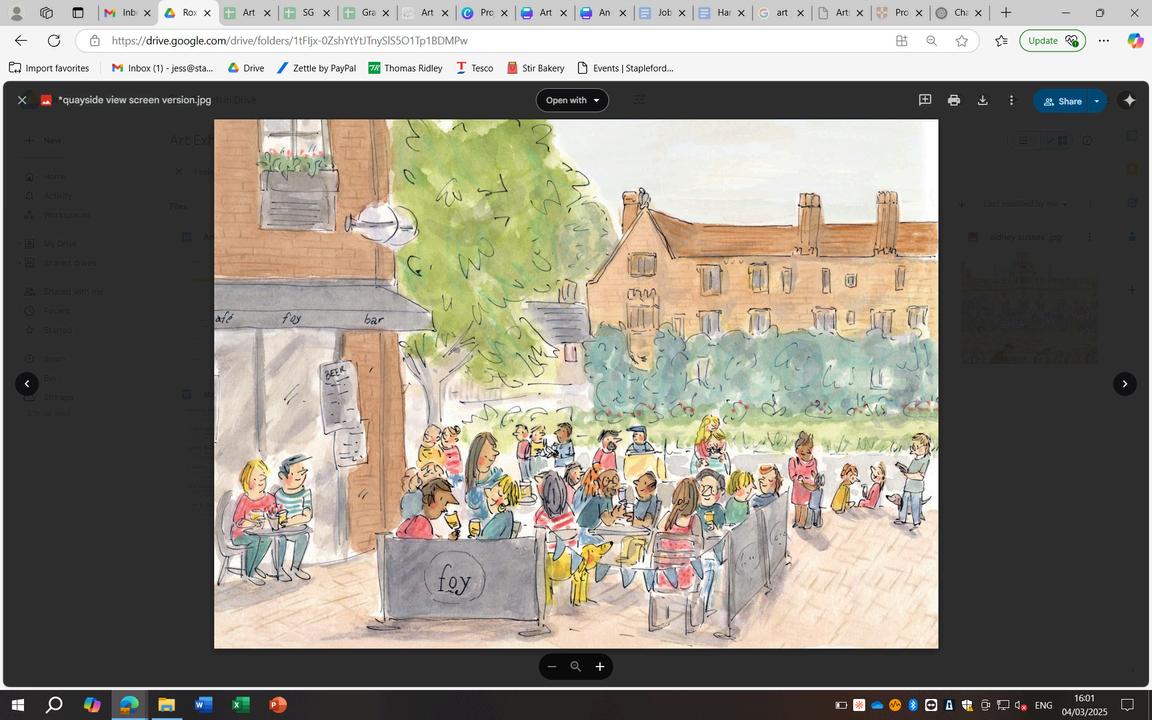Open the Inbox (1) bookmark
The image size is (1152, 720).
[x=162, y=68]
